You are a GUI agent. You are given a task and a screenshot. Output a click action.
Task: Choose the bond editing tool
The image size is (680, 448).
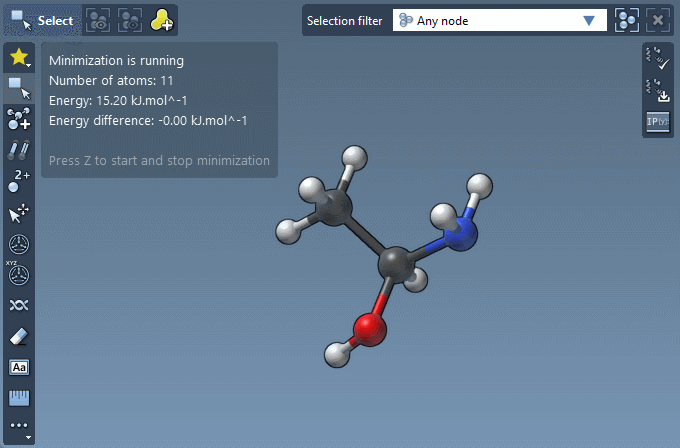pyautogui.click(x=19, y=150)
